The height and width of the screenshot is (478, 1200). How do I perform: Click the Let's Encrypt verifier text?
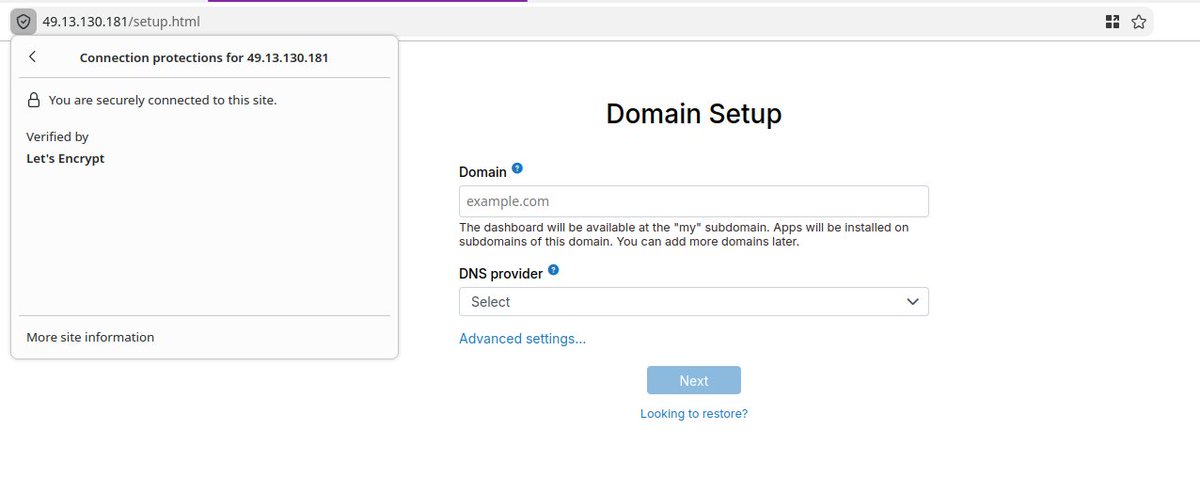65,158
